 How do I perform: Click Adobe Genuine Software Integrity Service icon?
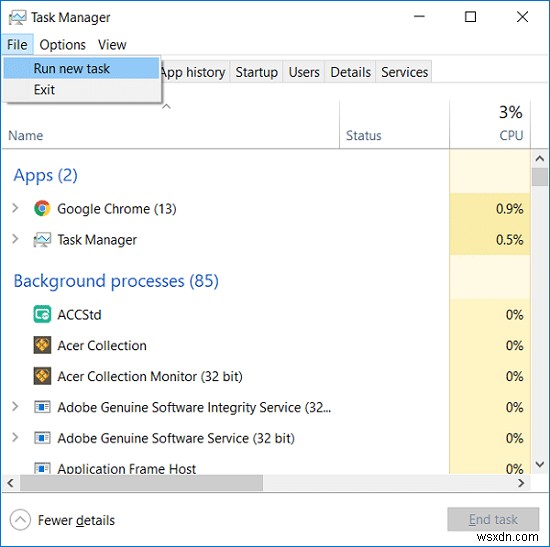[x=42, y=407]
